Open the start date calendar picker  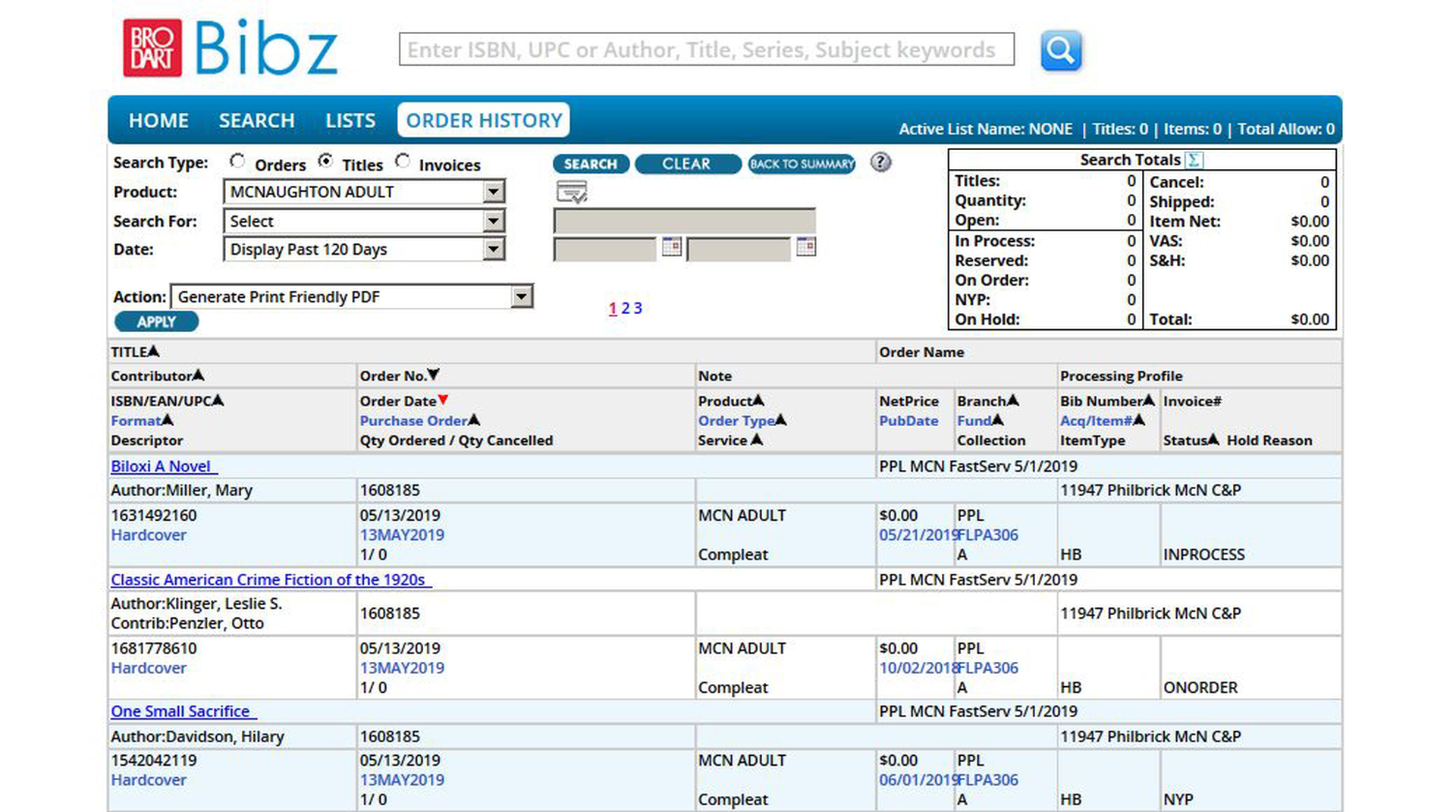tap(671, 246)
